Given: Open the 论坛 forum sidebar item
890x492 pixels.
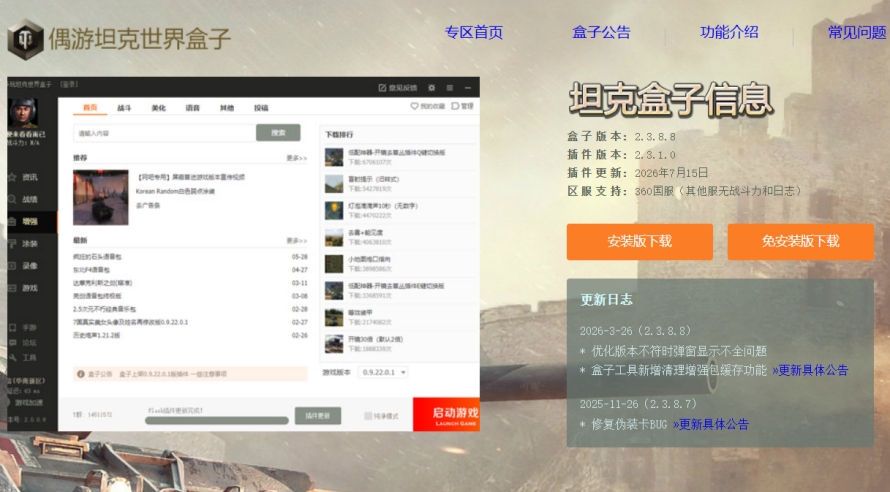Looking at the screenshot, I should coord(24,342).
